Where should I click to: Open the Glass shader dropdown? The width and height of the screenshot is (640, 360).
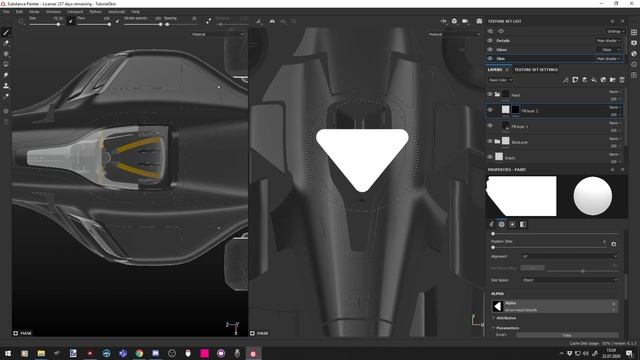coord(609,49)
